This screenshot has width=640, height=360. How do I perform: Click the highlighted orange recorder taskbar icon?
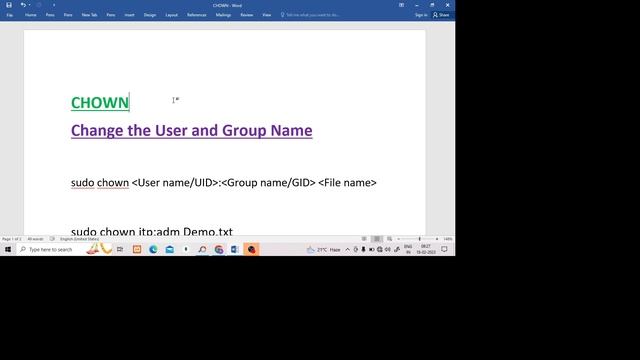tap(251, 249)
